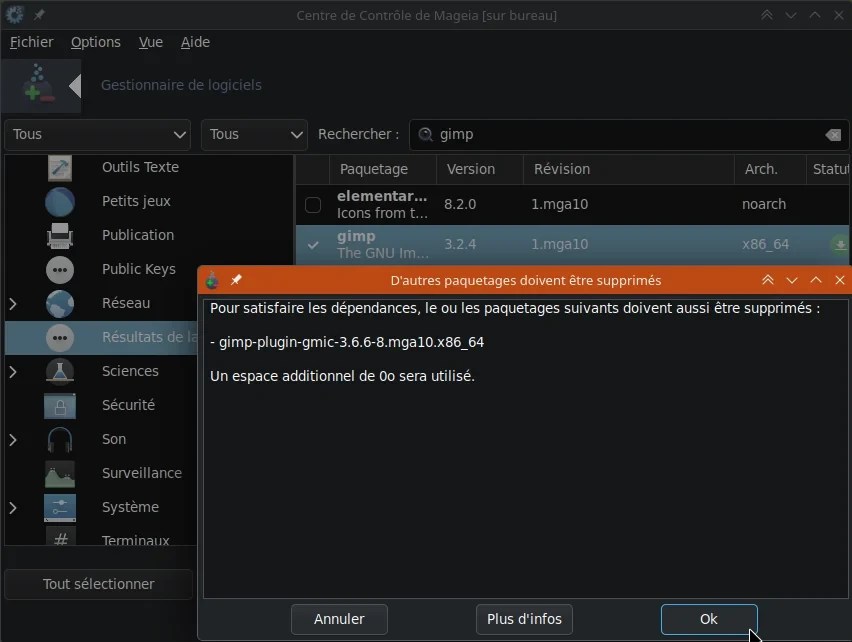Open the Aide menu

coord(195,42)
